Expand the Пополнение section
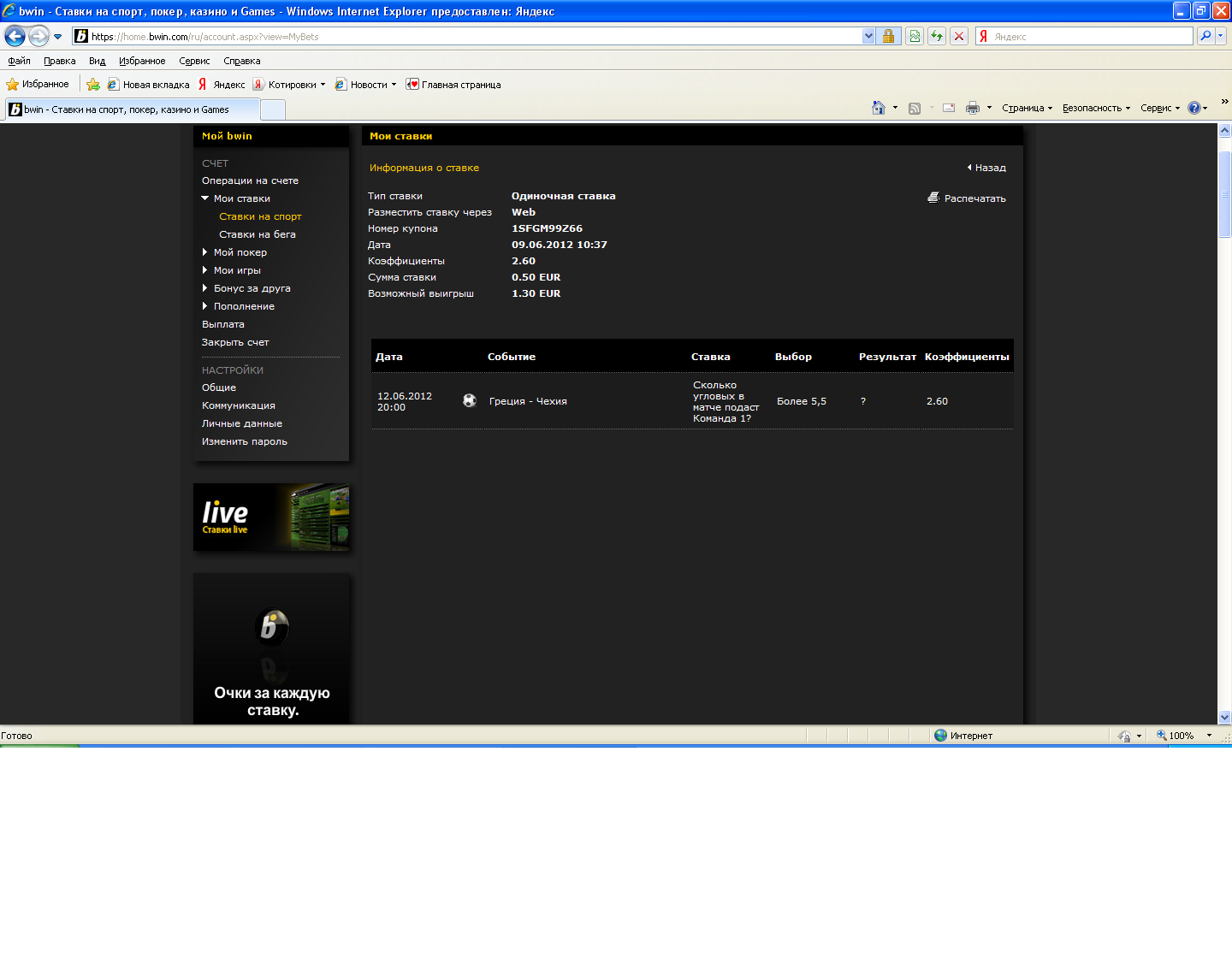Screen dimensions: 1232x970 205,306
